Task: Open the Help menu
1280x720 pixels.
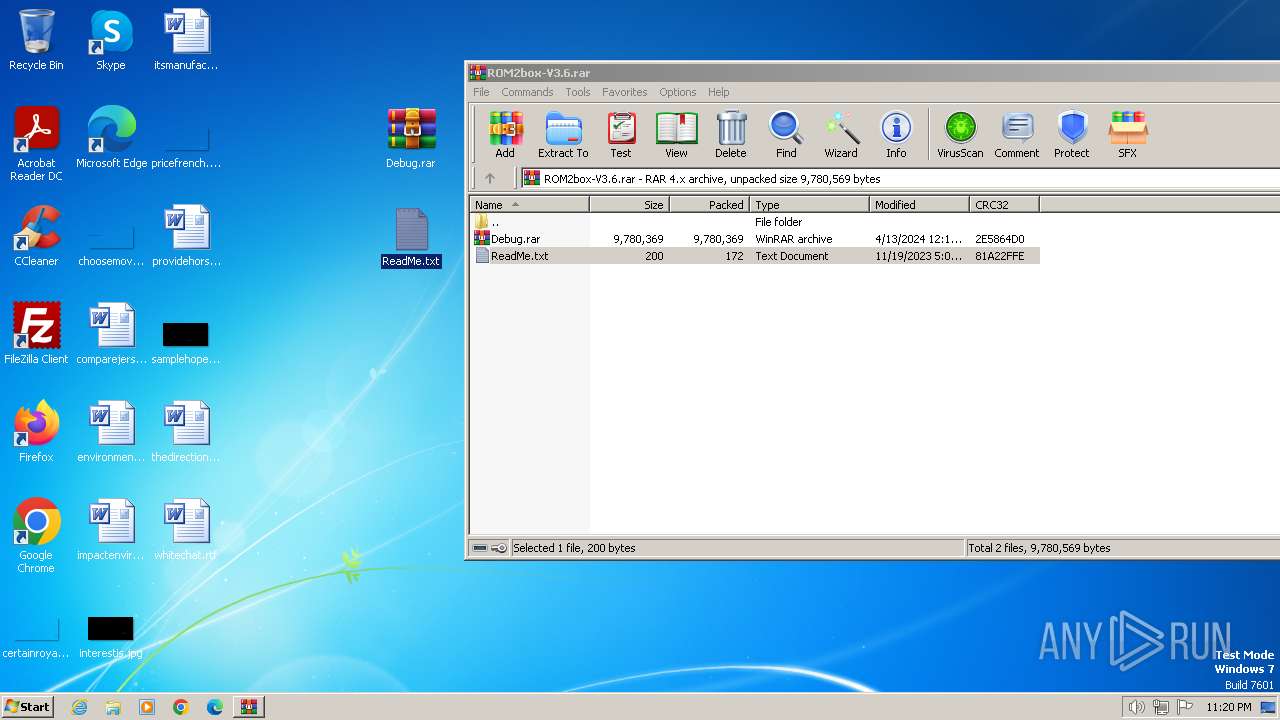Action: coord(718,92)
